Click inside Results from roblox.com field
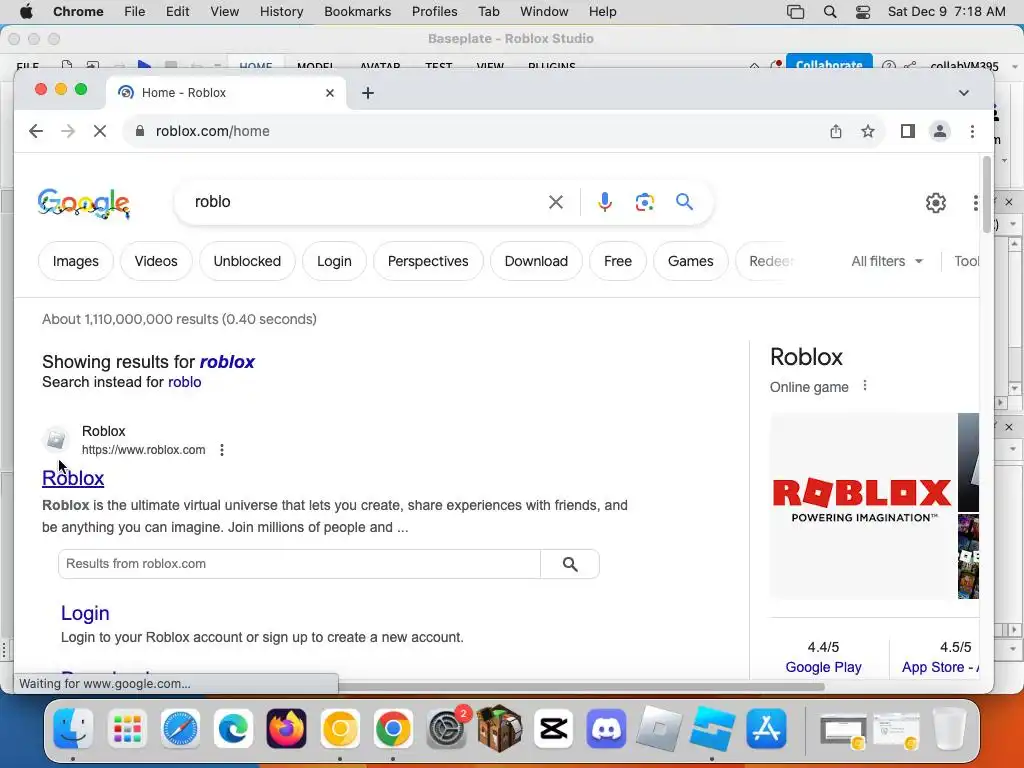The width and height of the screenshot is (1024, 768). click(x=299, y=564)
